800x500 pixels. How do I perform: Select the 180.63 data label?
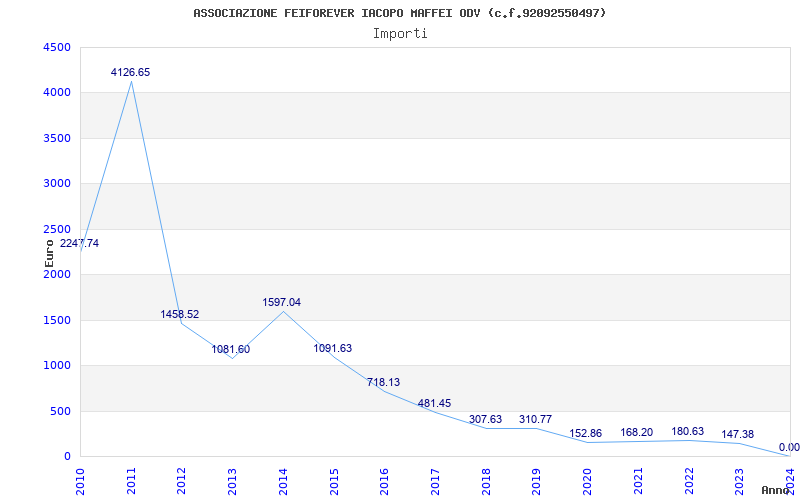point(687,431)
